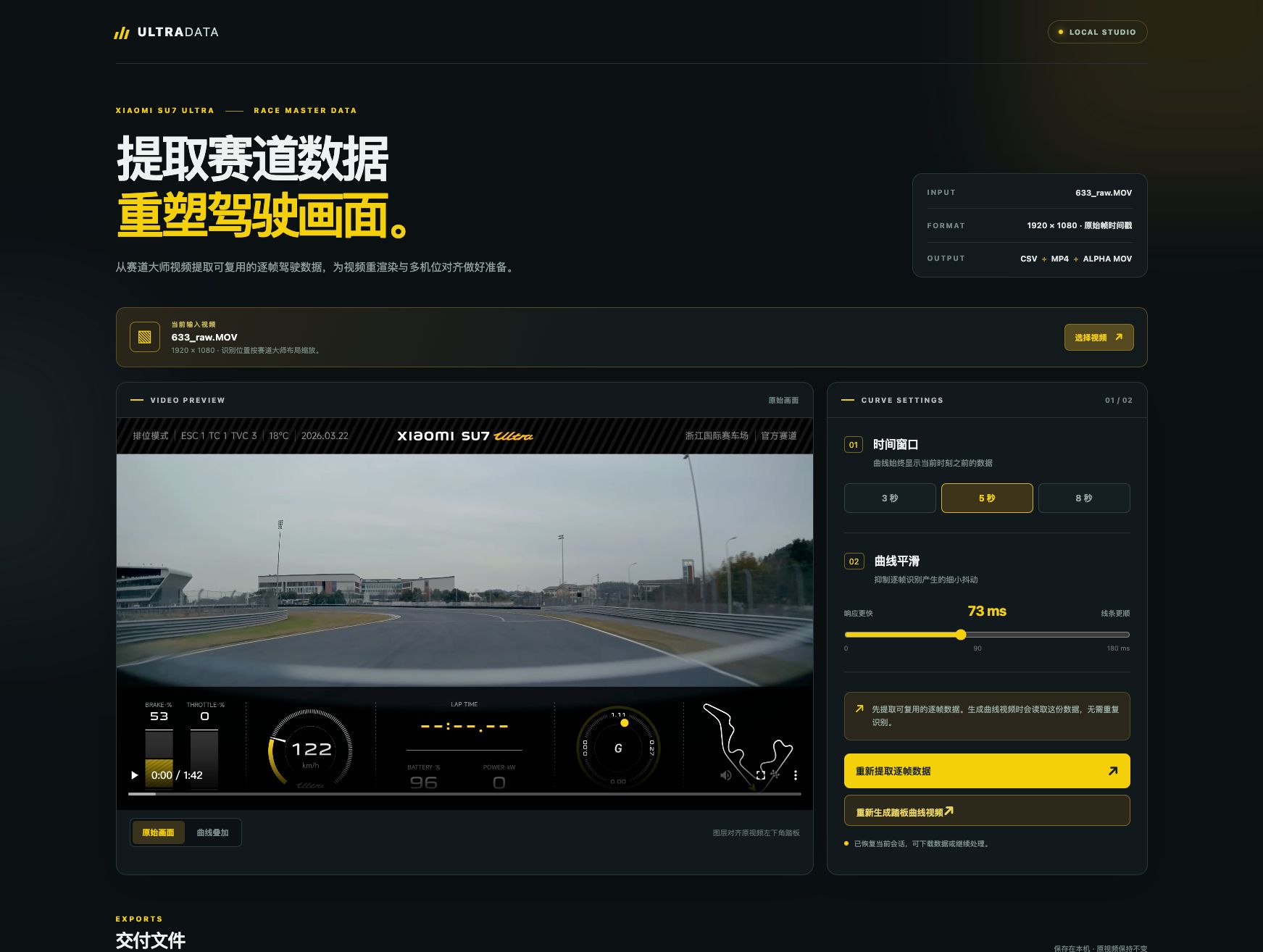Click the 响应更快 slider label
The image size is (1263, 952).
coord(858,614)
